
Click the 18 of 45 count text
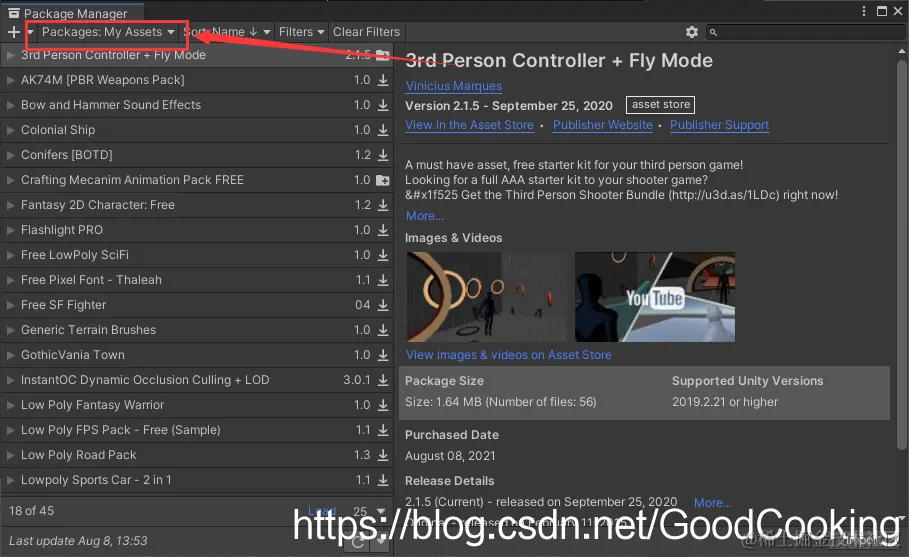click(x=31, y=511)
